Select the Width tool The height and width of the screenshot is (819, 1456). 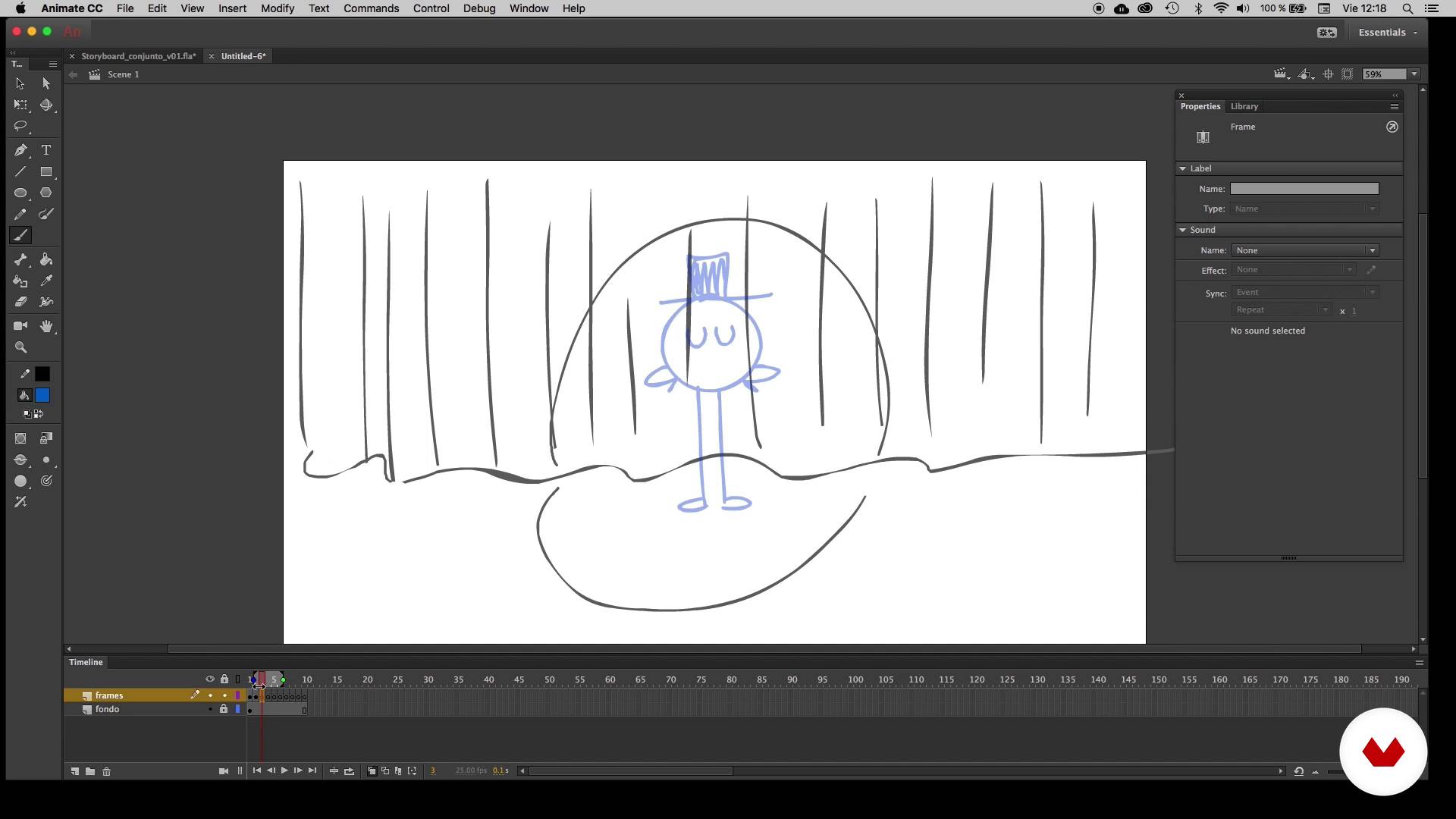pos(46,302)
